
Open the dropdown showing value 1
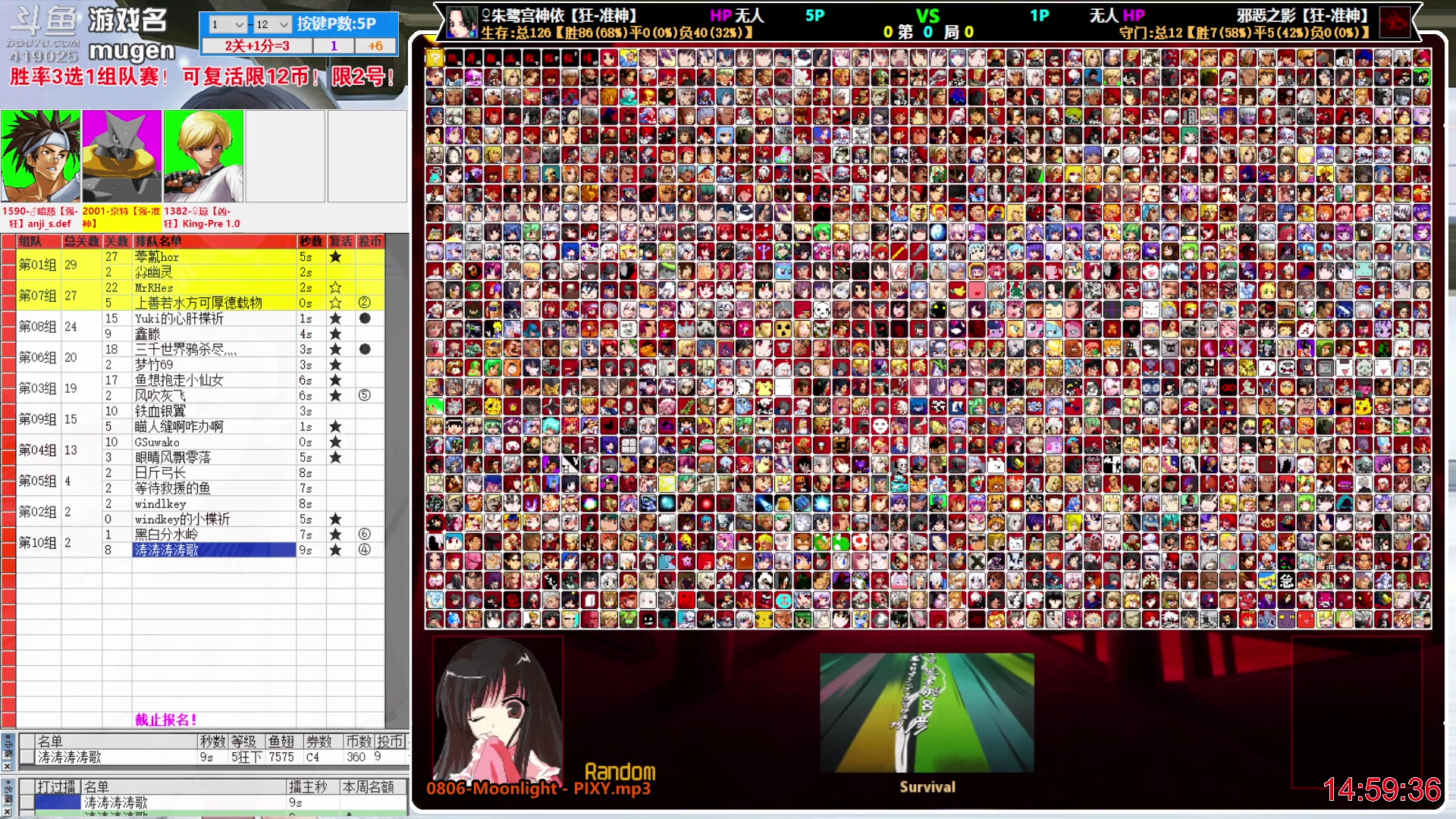[x=227, y=24]
